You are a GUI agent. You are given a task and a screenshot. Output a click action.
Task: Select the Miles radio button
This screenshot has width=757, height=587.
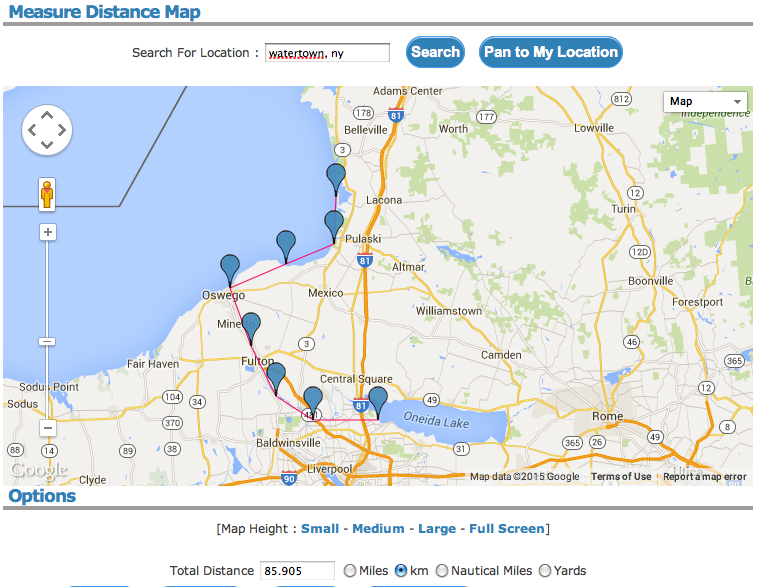tap(350, 570)
